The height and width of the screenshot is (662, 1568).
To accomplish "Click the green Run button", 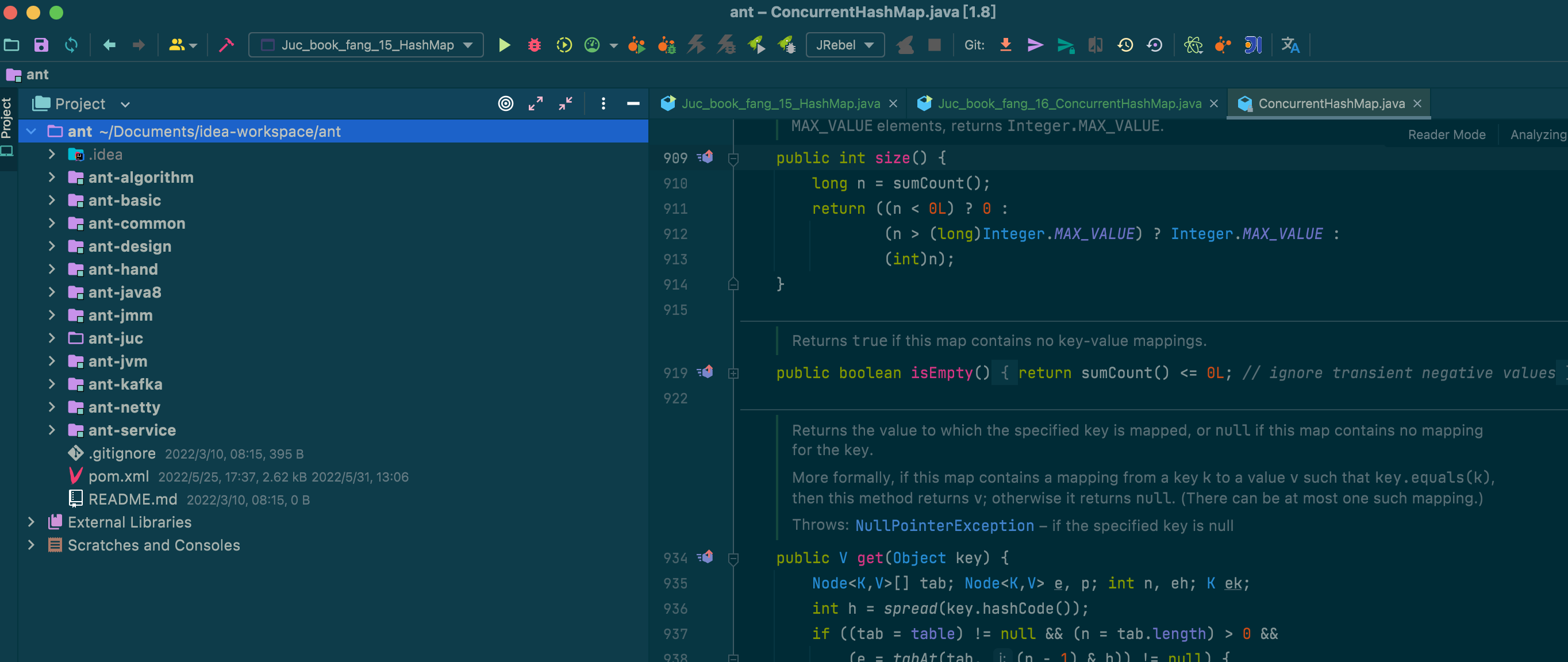I will (504, 45).
